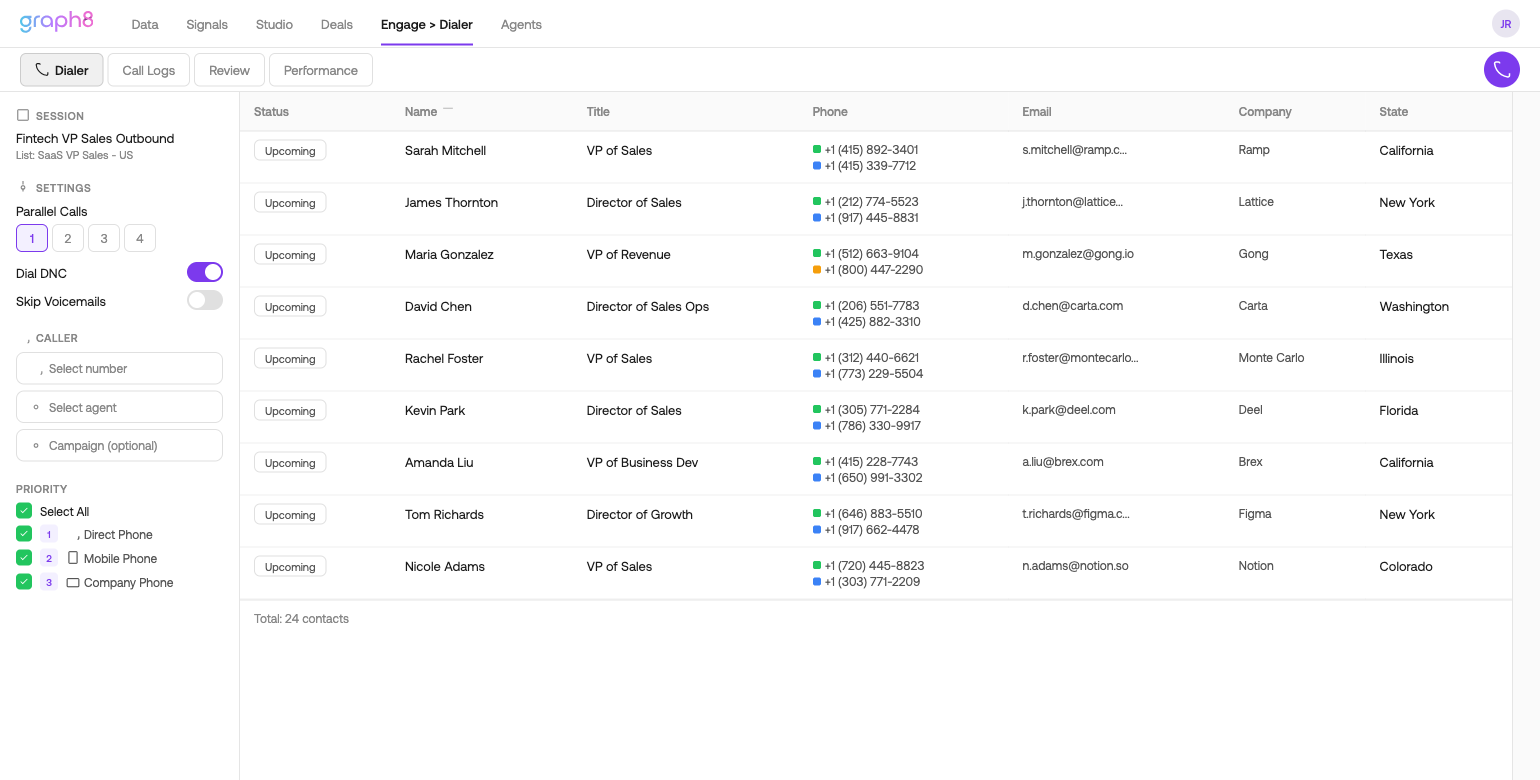
Task: Click the Company Phone monitor icon
Action: point(72,582)
